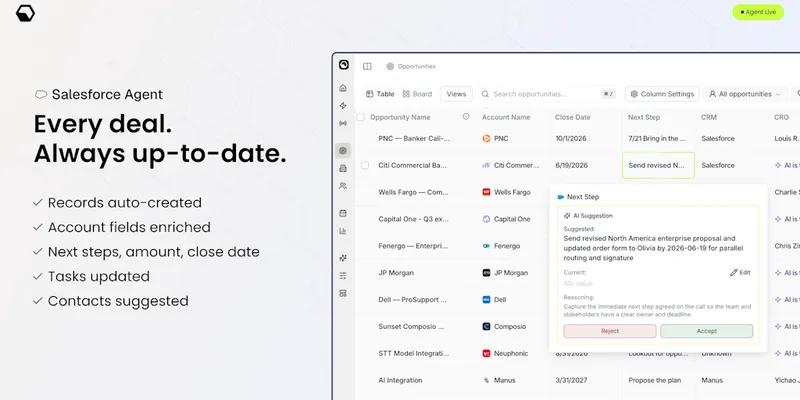The height and width of the screenshot is (400, 800).
Task: Open the All opportunities dropdown
Action: click(744, 94)
